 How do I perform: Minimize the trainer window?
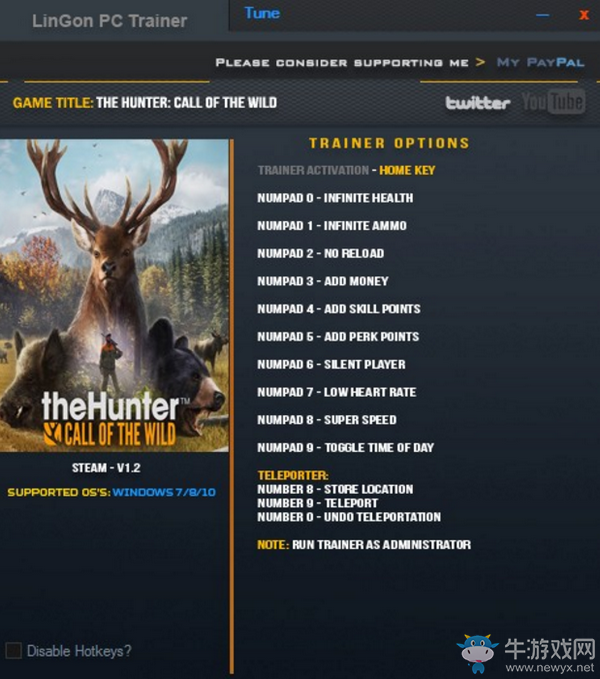click(x=542, y=15)
